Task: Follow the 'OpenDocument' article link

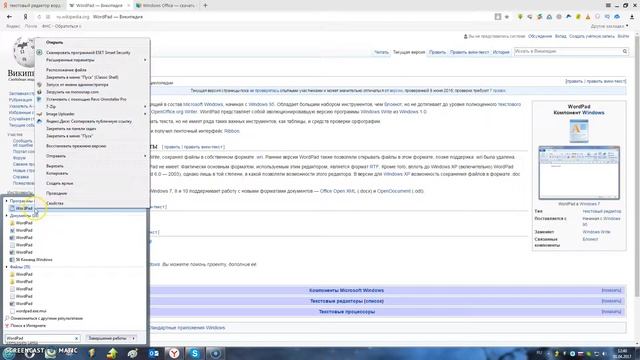Action: click(x=393, y=191)
